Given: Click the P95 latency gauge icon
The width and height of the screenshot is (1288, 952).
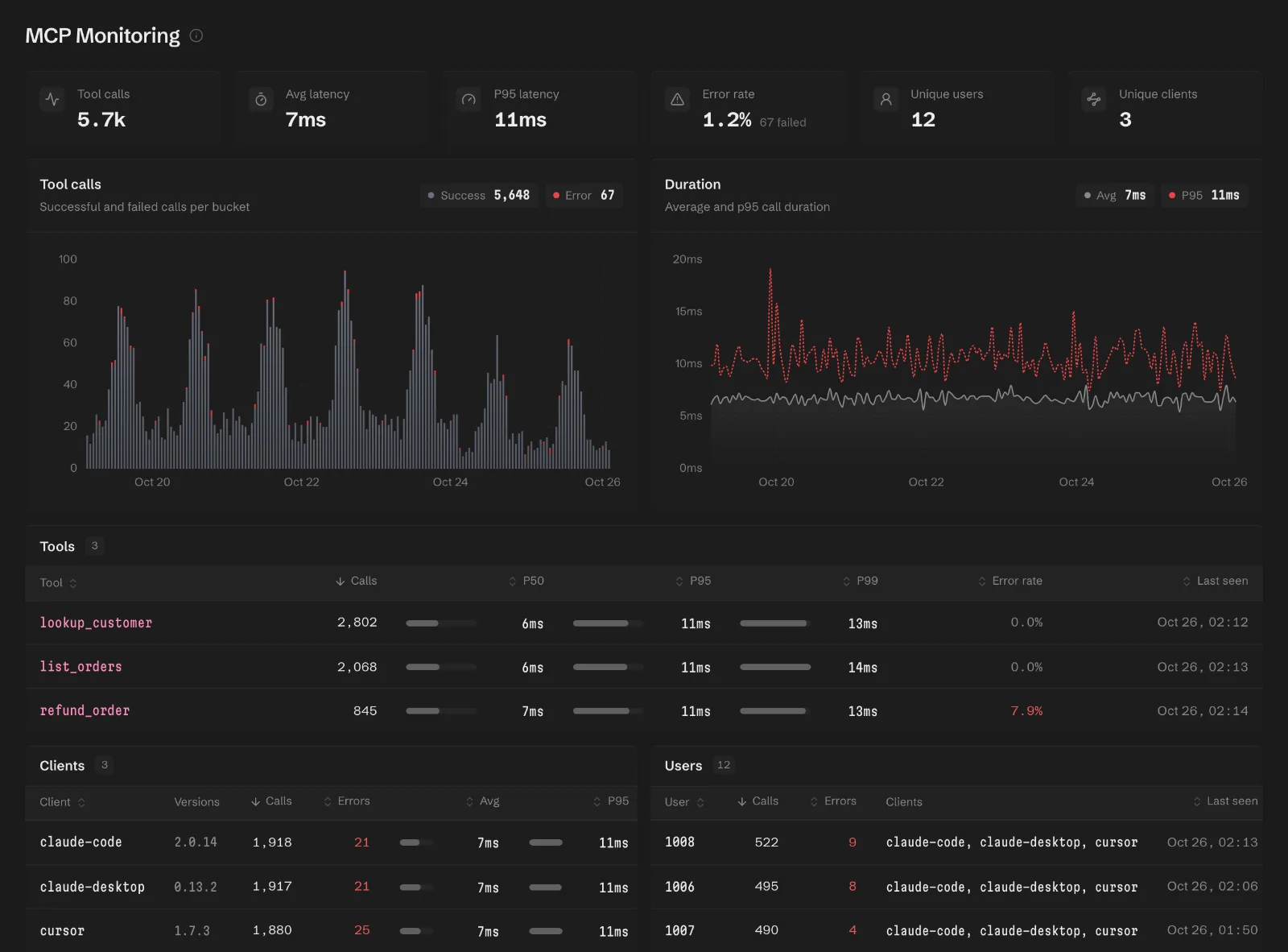Looking at the screenshot, I should pos(469,99).
